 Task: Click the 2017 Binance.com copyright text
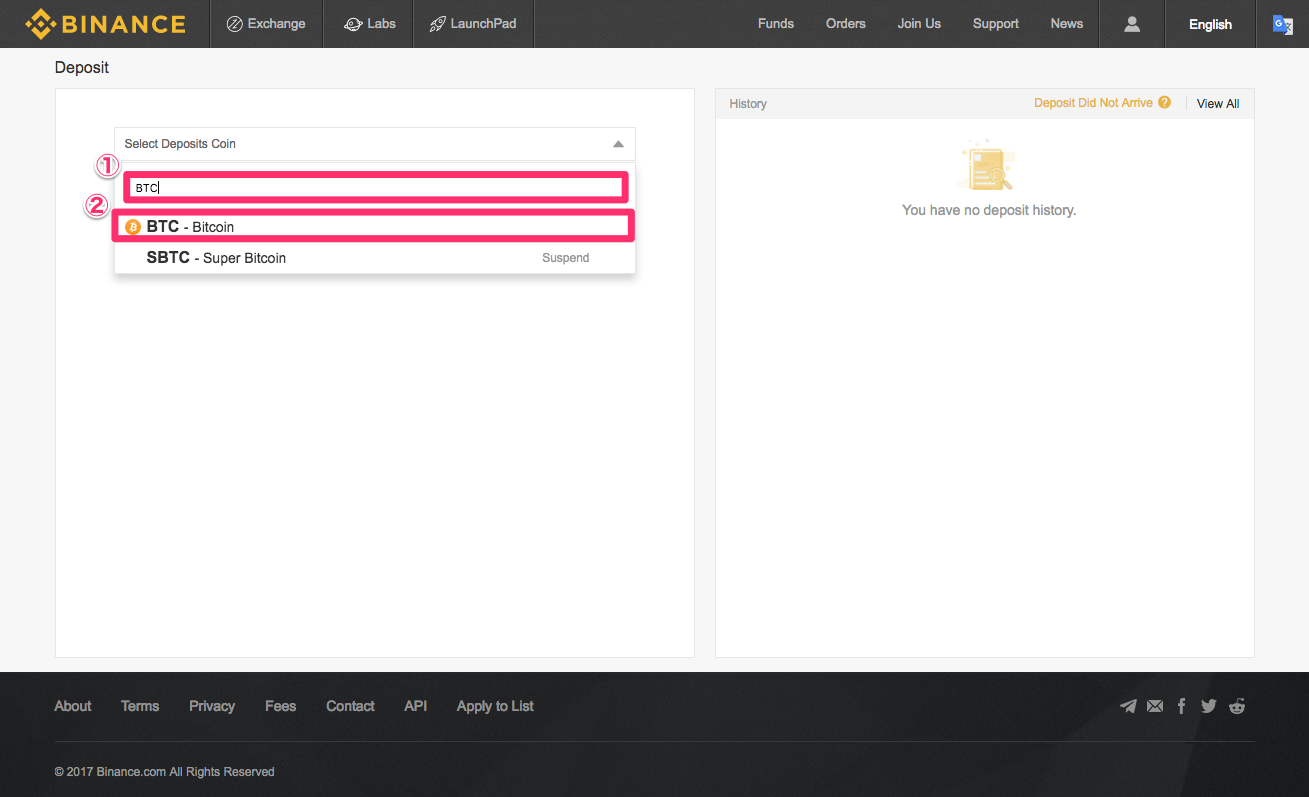[x=165, y=772]
